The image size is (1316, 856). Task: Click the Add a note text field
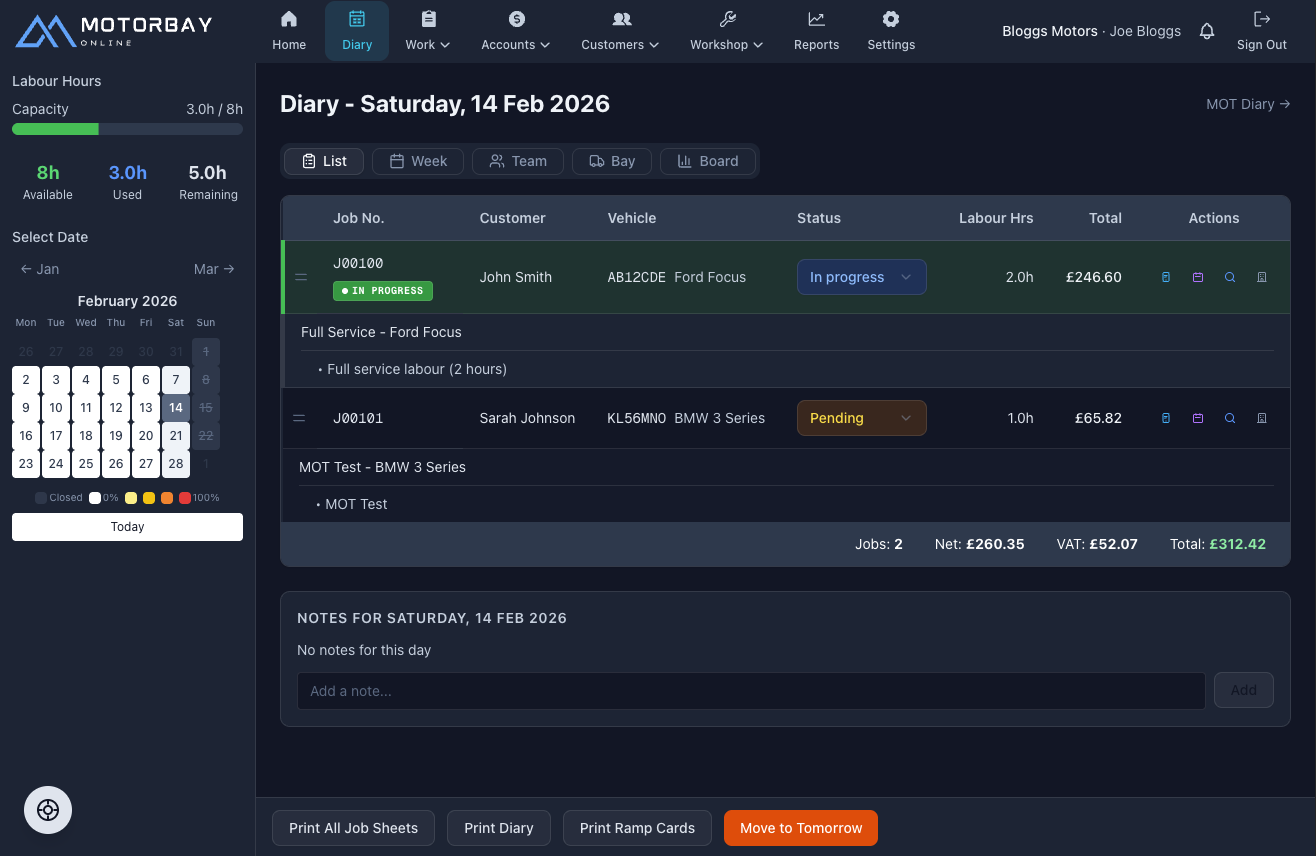751,690
